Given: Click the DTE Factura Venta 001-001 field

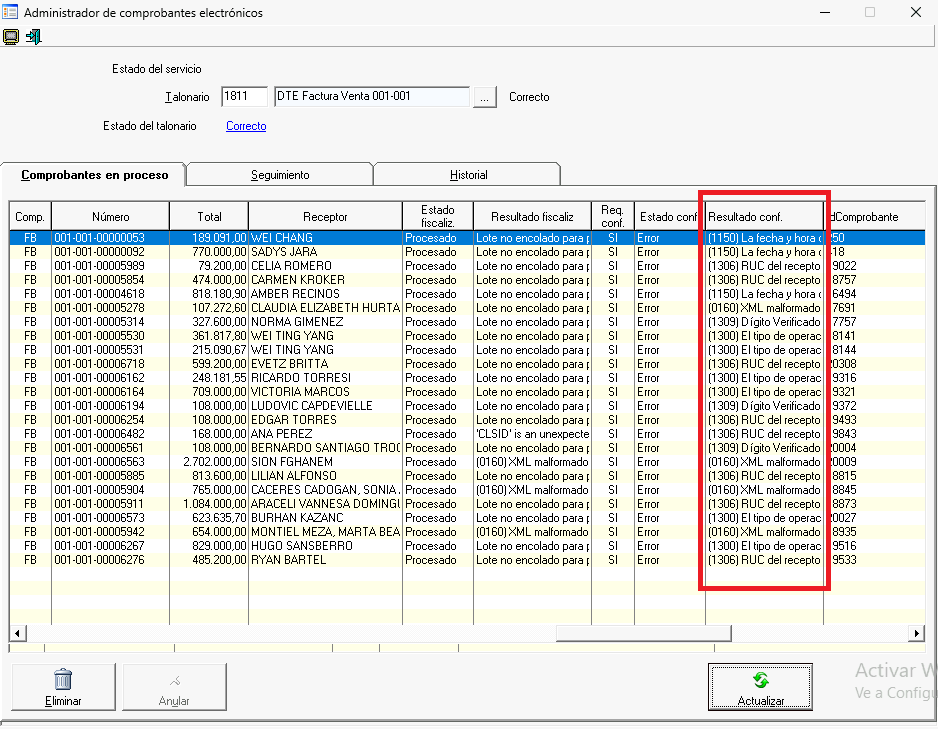Looking at the screenshot, I should pyautogui.click(x=370, y=97).
